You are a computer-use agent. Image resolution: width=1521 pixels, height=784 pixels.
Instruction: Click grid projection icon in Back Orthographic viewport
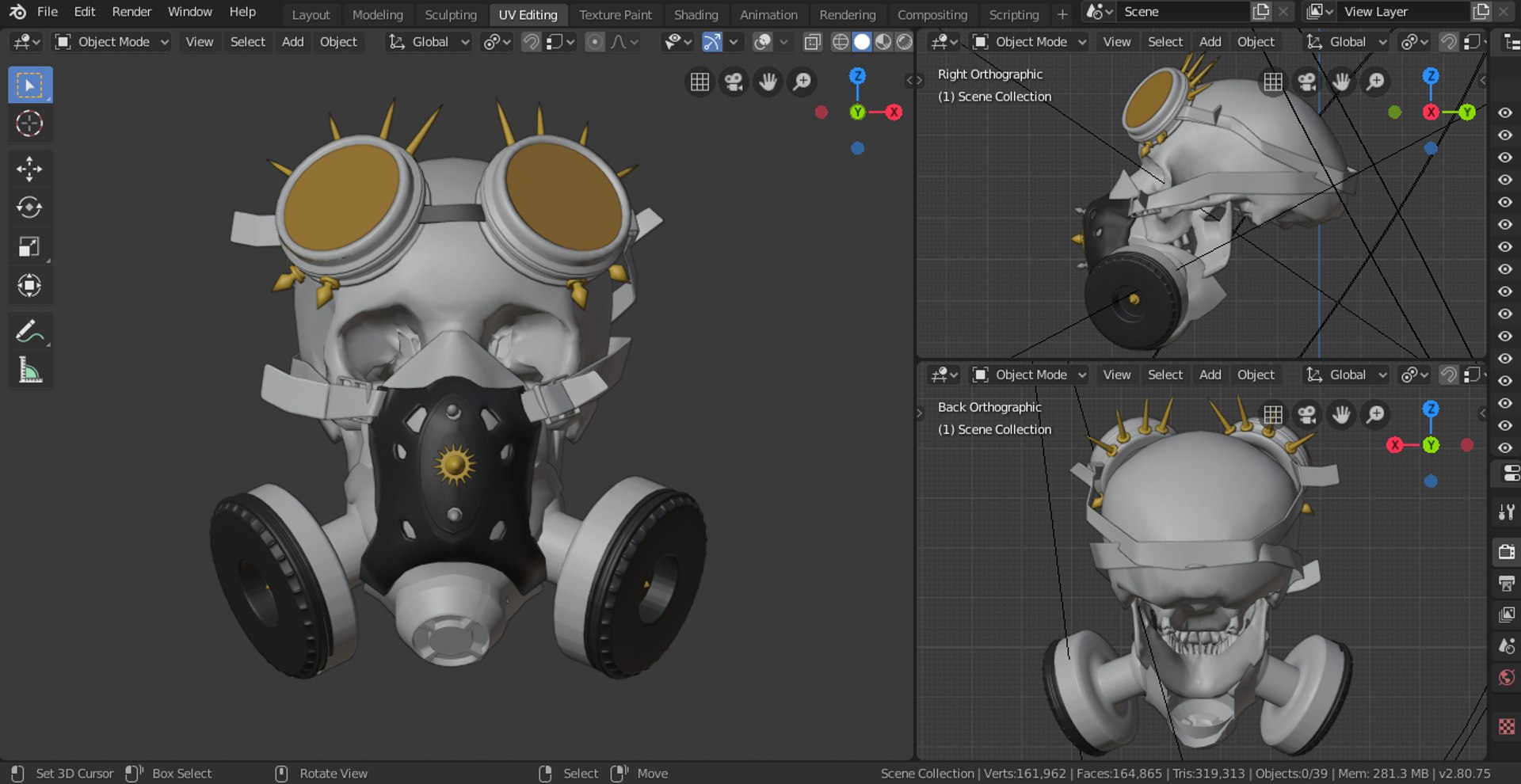click(x=1273, y=414)
